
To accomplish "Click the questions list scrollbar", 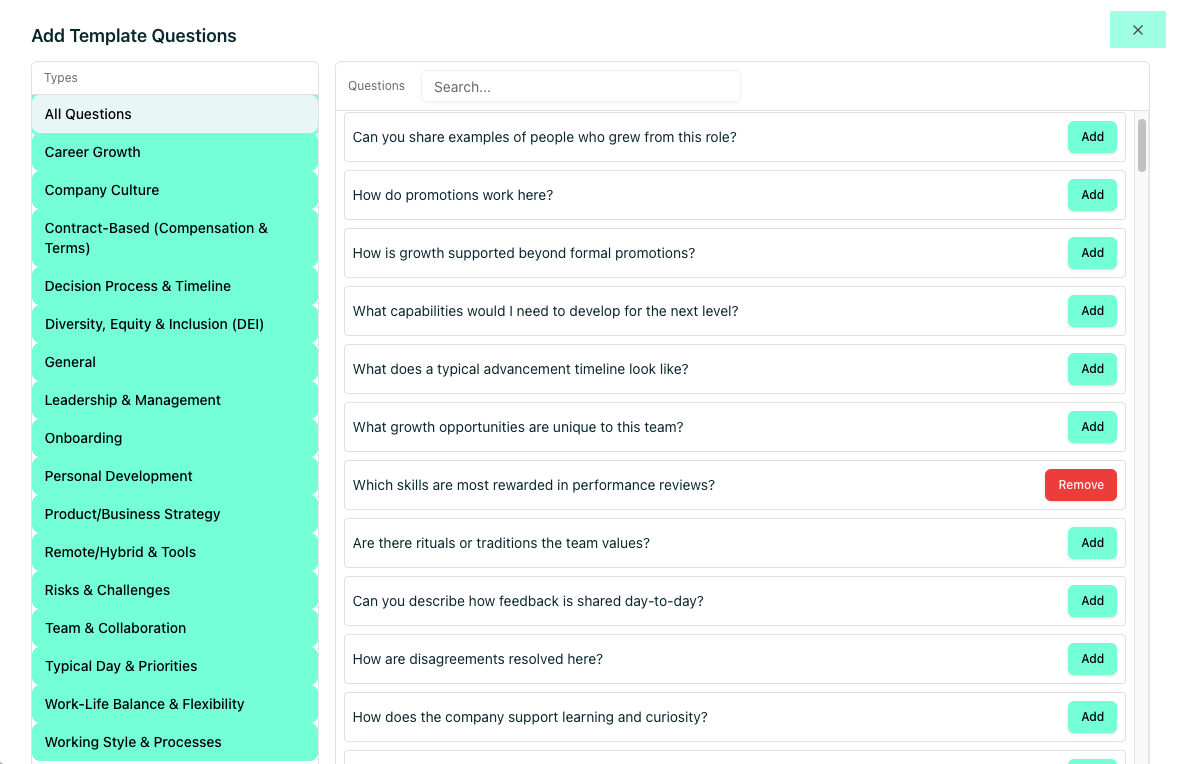I will click(1142, 146).
